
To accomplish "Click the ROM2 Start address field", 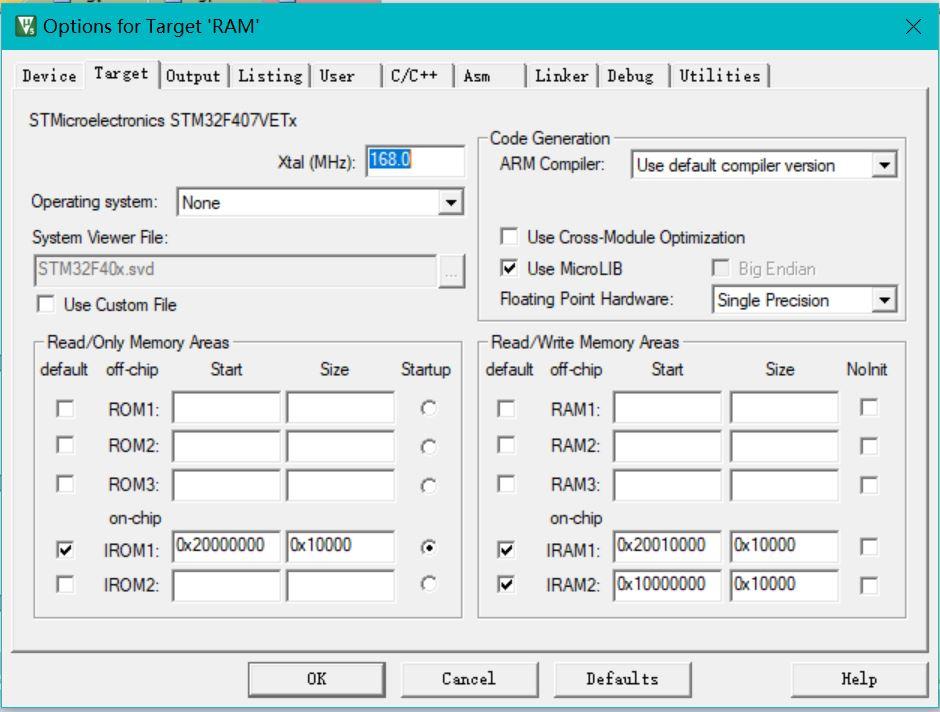I will (x=226, y=446).
